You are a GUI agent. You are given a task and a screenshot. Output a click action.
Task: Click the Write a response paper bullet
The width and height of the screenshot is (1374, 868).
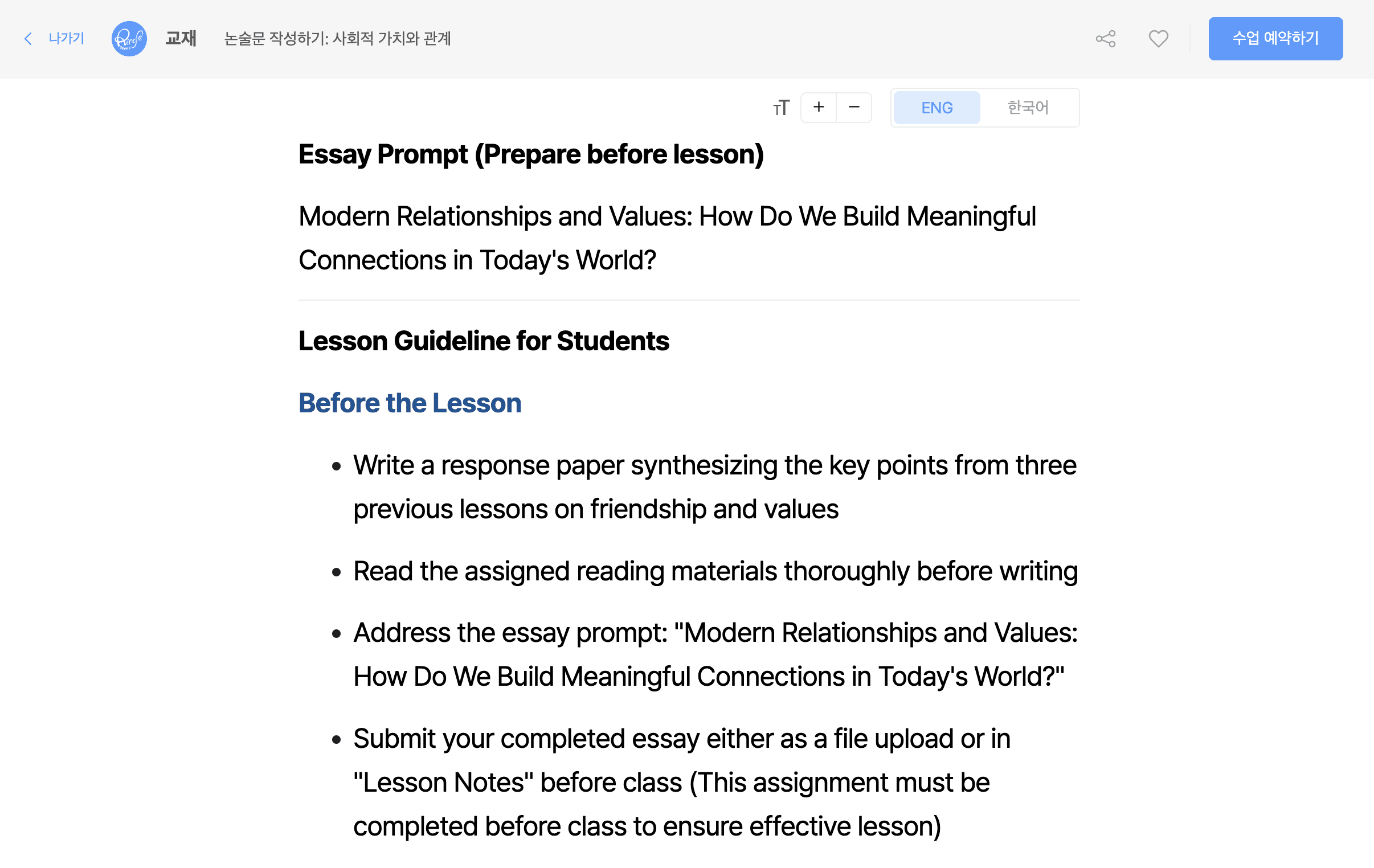pos(714,487)
